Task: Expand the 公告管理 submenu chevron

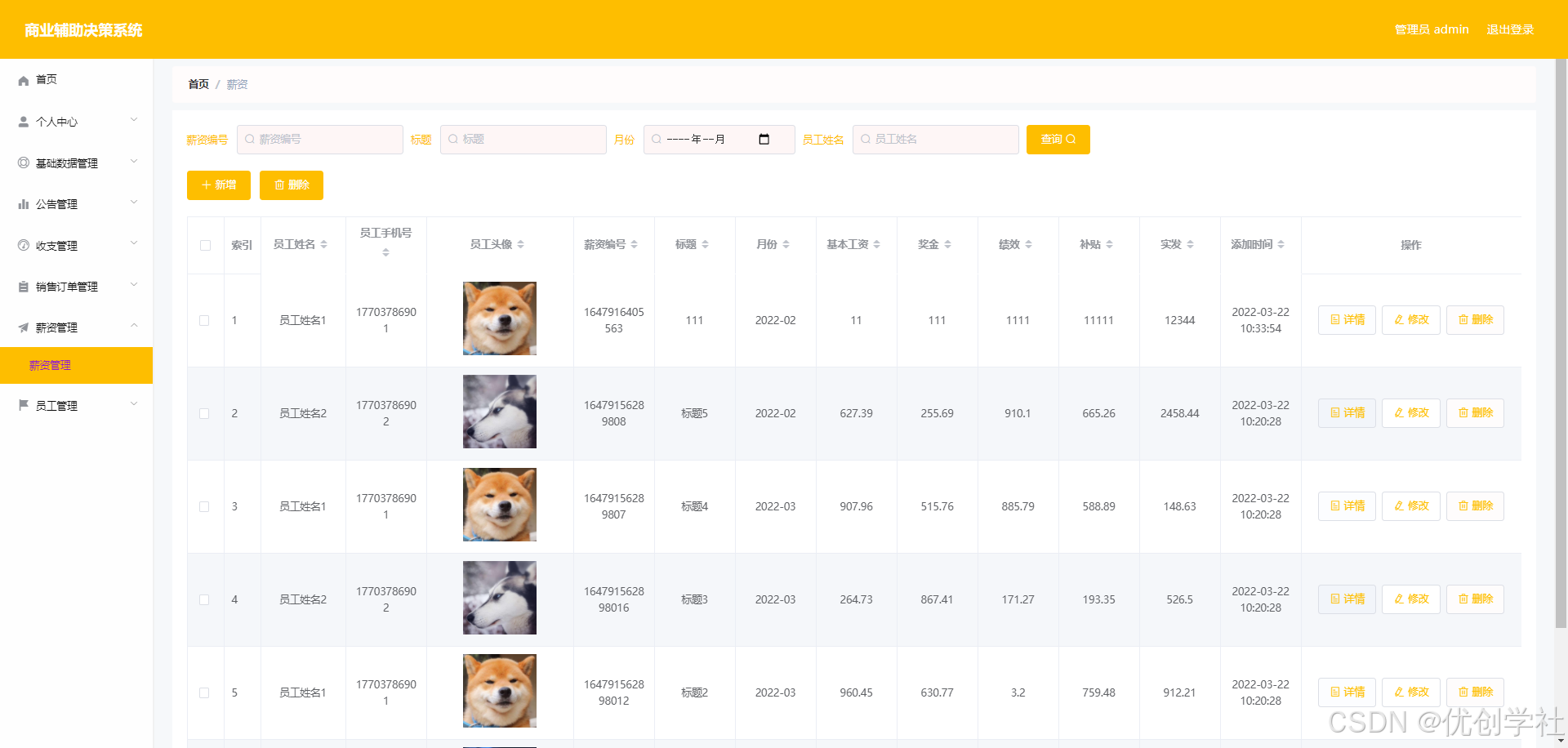Action: point(134,203)
